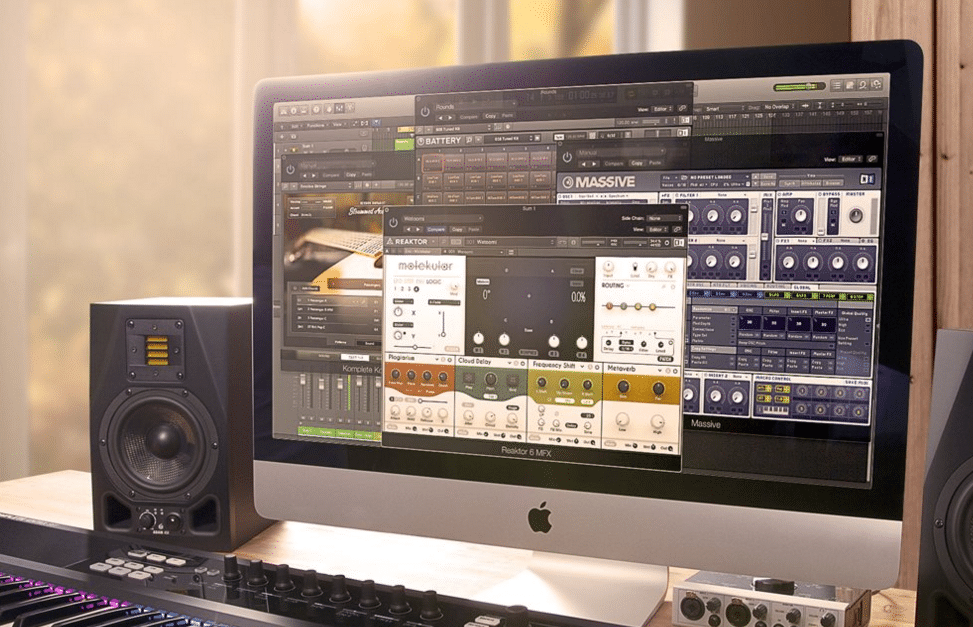Screen dimensions: 973x627
Task: Click the Save button in Massive's preset header
Action: tap(768, 177)
